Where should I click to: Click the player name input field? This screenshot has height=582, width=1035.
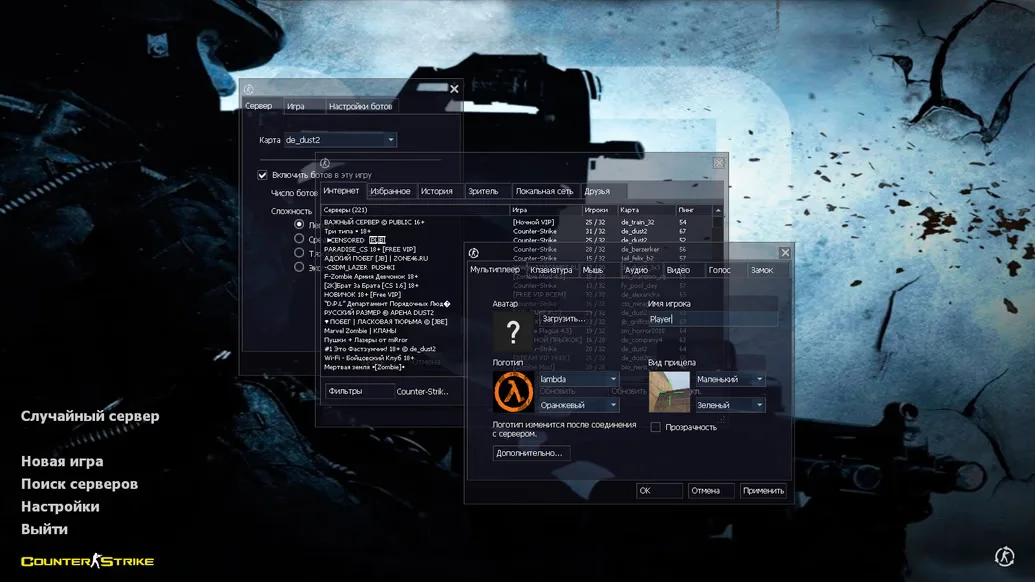pos(711,319)
